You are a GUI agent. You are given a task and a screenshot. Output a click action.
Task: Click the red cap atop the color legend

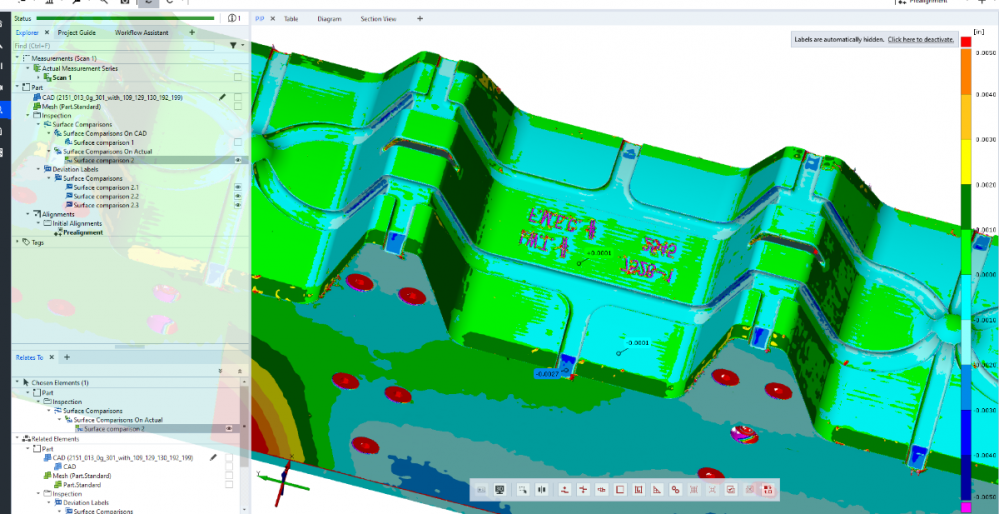click(x=966, y=41)
